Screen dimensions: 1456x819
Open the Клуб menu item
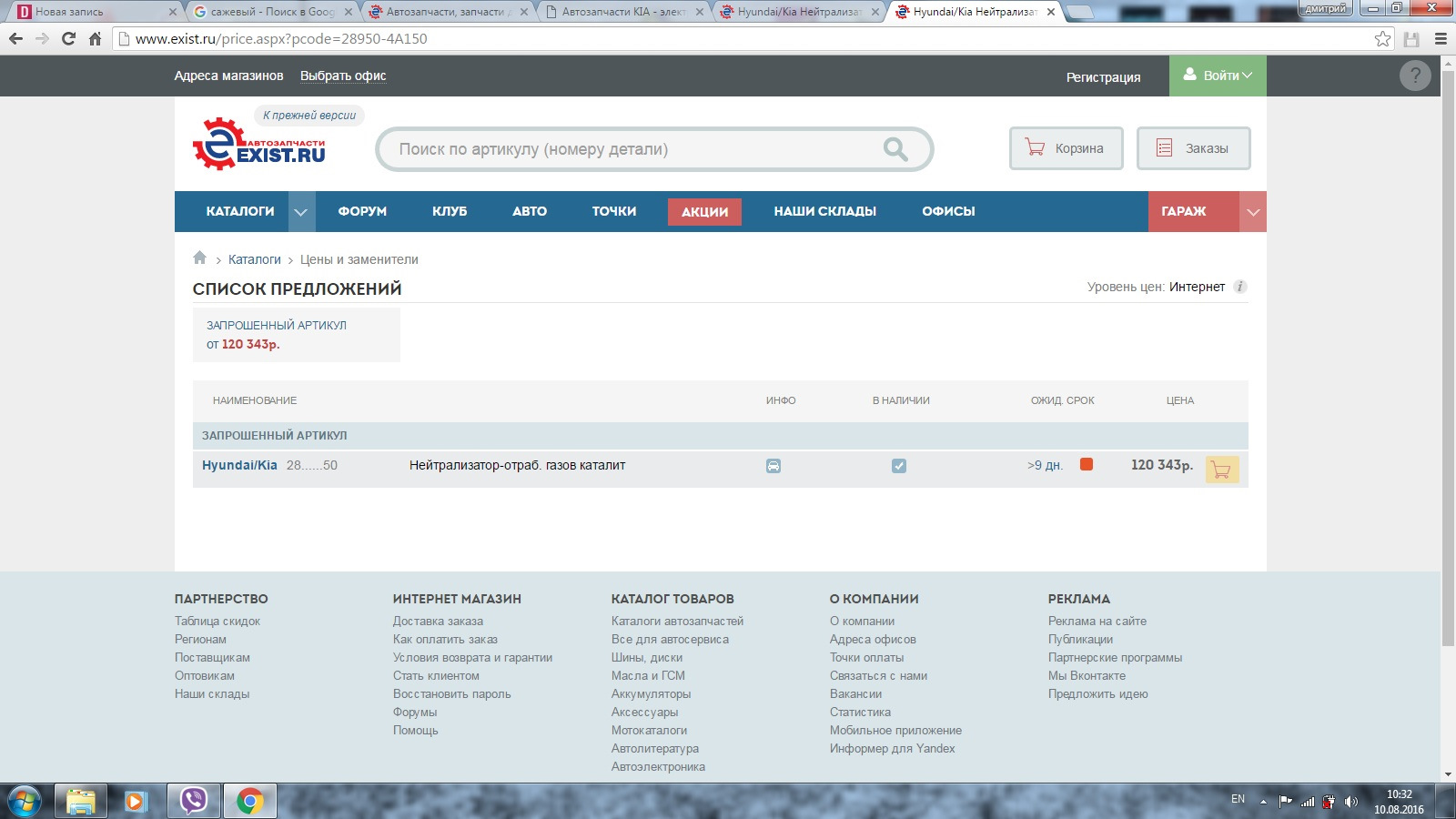coord(450,211)
